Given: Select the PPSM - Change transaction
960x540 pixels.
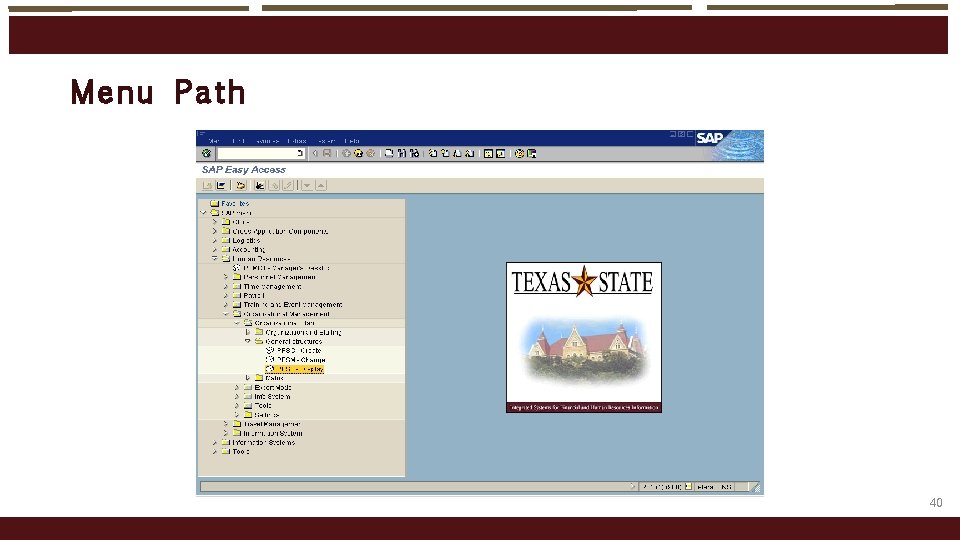Looking at the screenshot, I should (296, 360).
